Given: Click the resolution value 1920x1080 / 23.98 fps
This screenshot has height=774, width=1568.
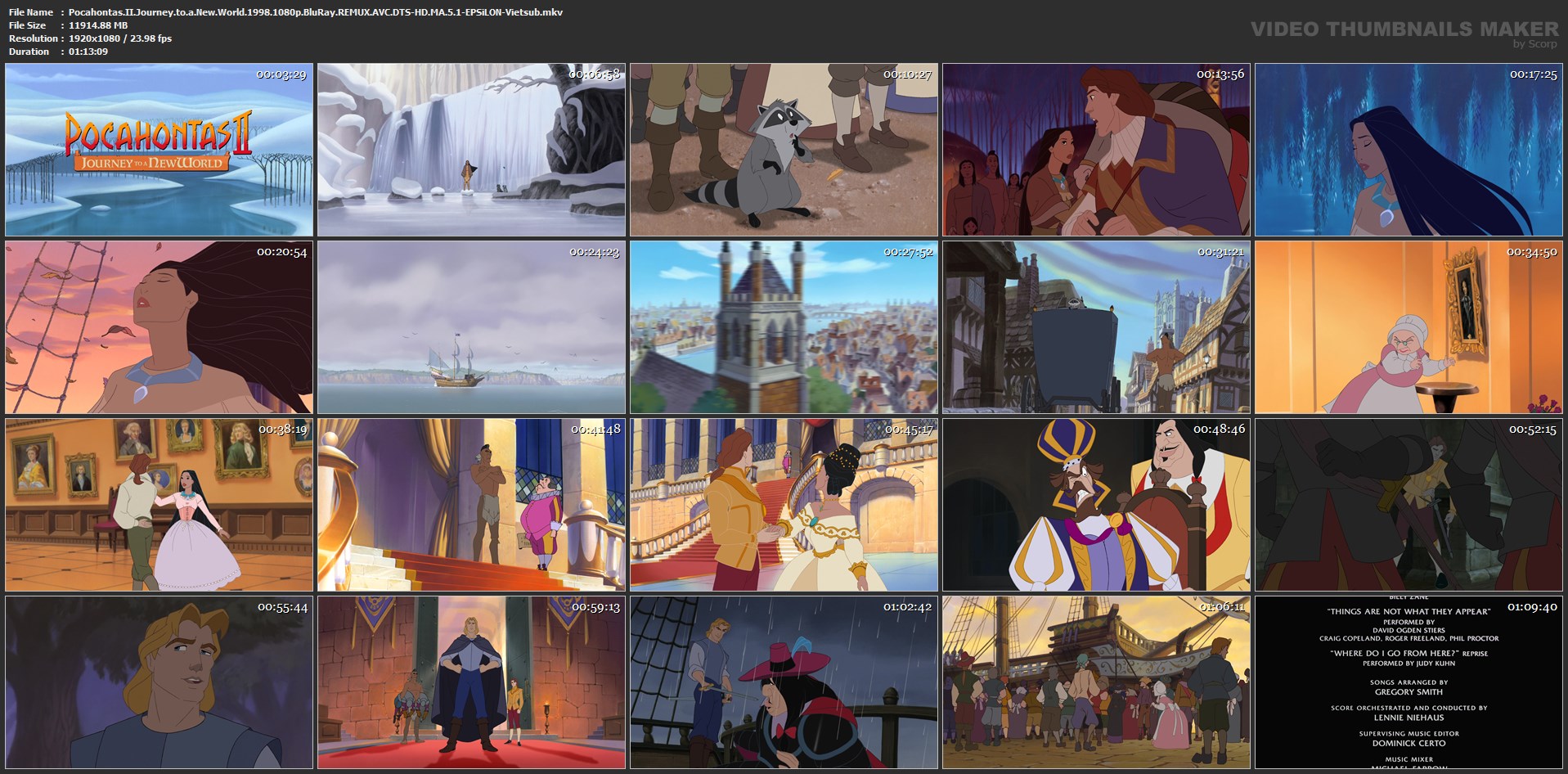Looking at the screenshot, I should point(120,38).
